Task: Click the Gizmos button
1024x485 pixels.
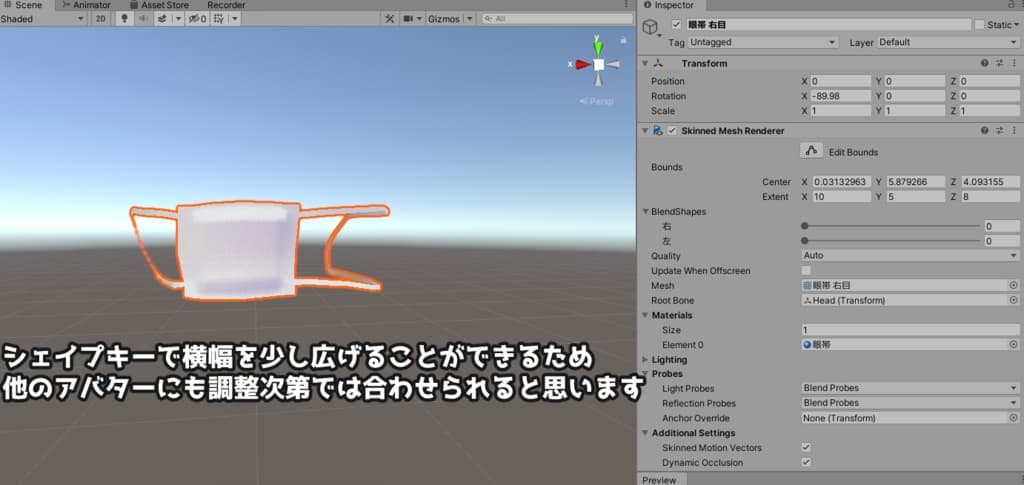Action: point(444,19)
